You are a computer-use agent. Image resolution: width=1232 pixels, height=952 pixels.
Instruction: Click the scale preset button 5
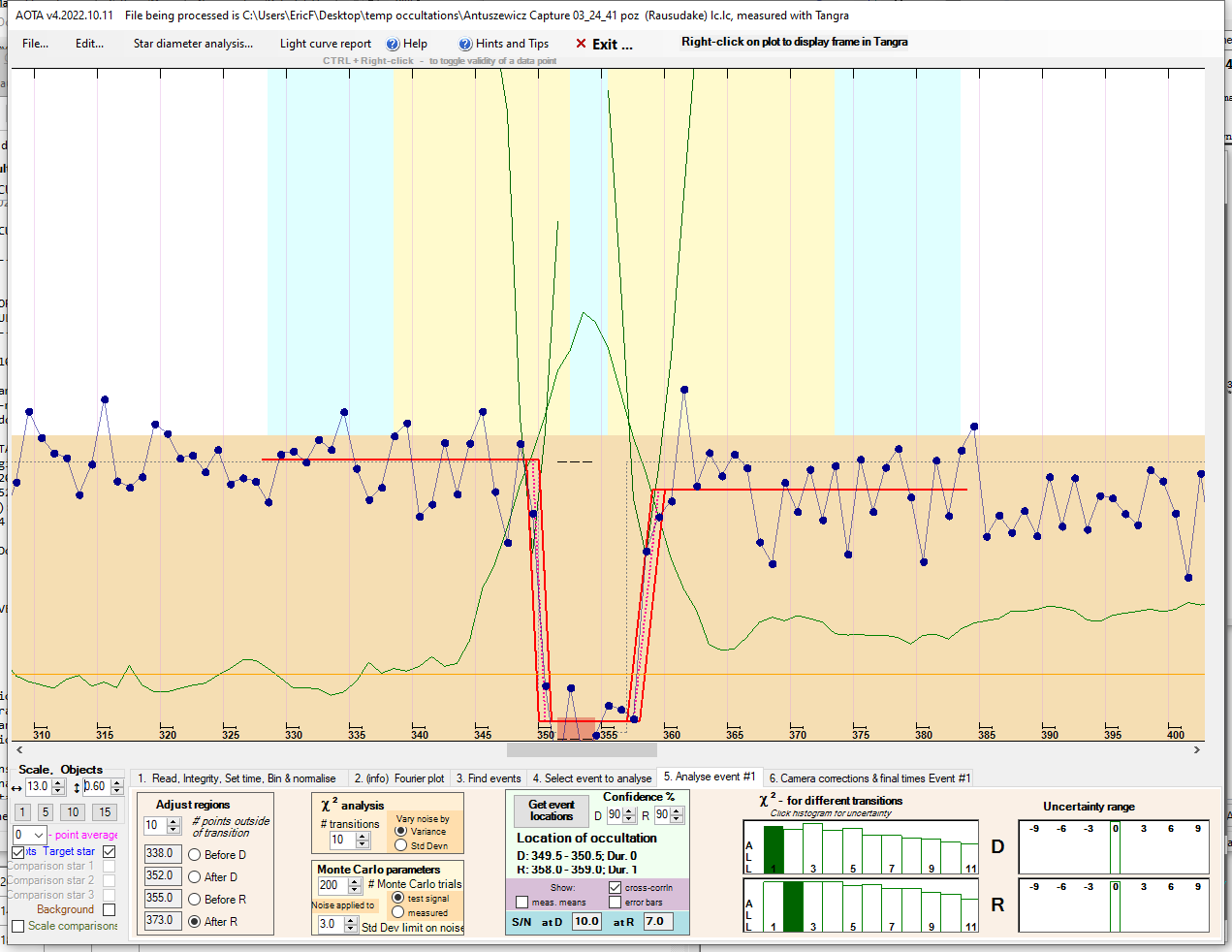point(45,812)
